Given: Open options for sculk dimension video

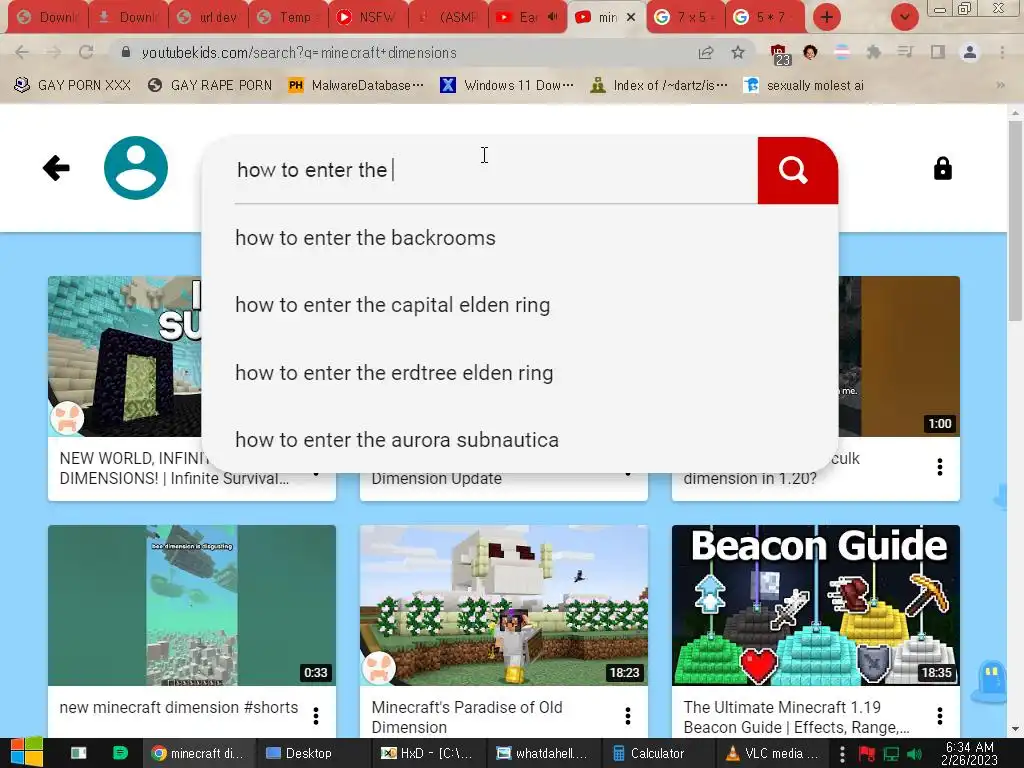Looking at the screenshot, I should coord(940,466).
